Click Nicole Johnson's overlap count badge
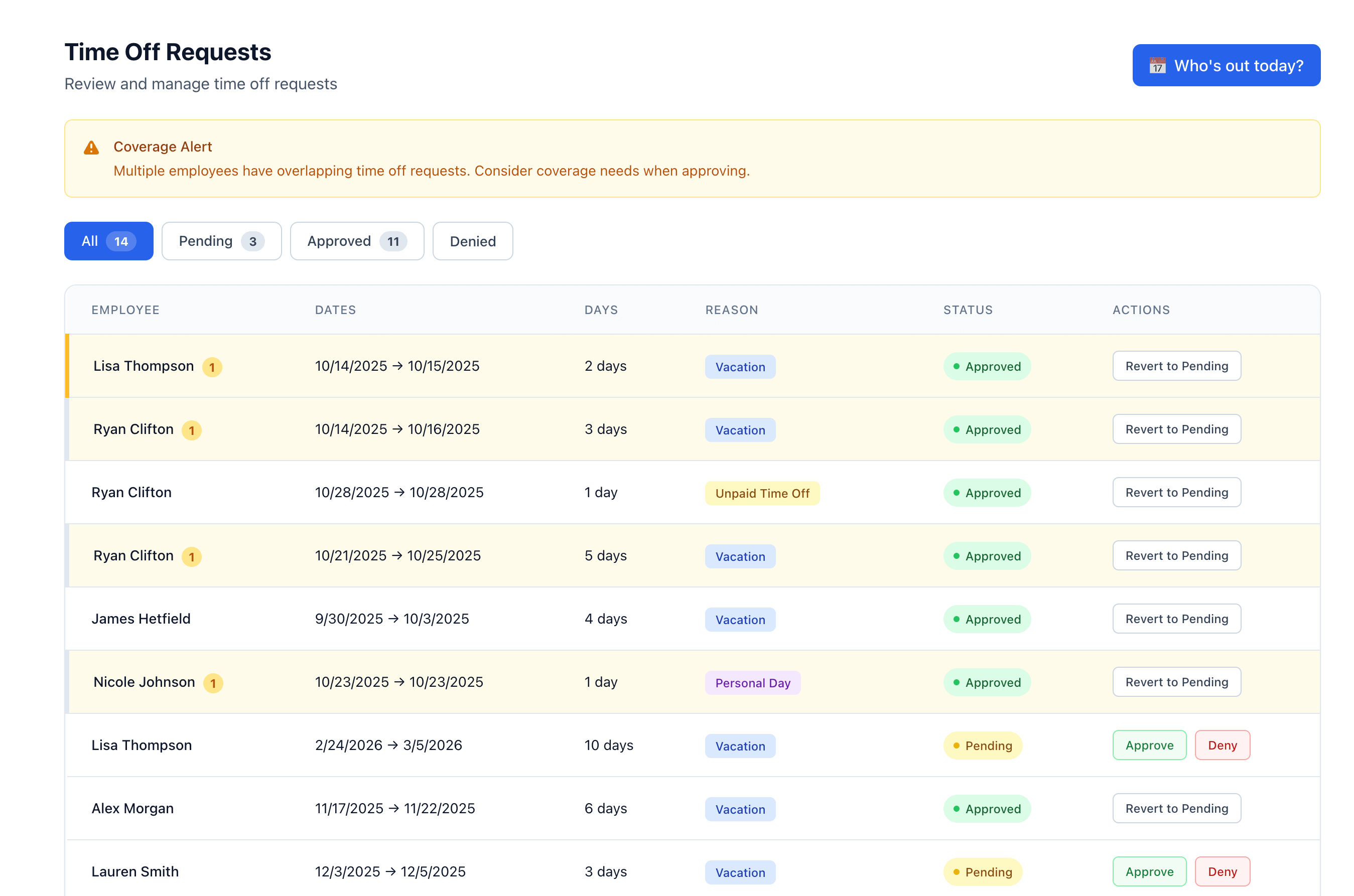Image resolution: width=1354 pixels, height=896 pixels. [213, 683]
